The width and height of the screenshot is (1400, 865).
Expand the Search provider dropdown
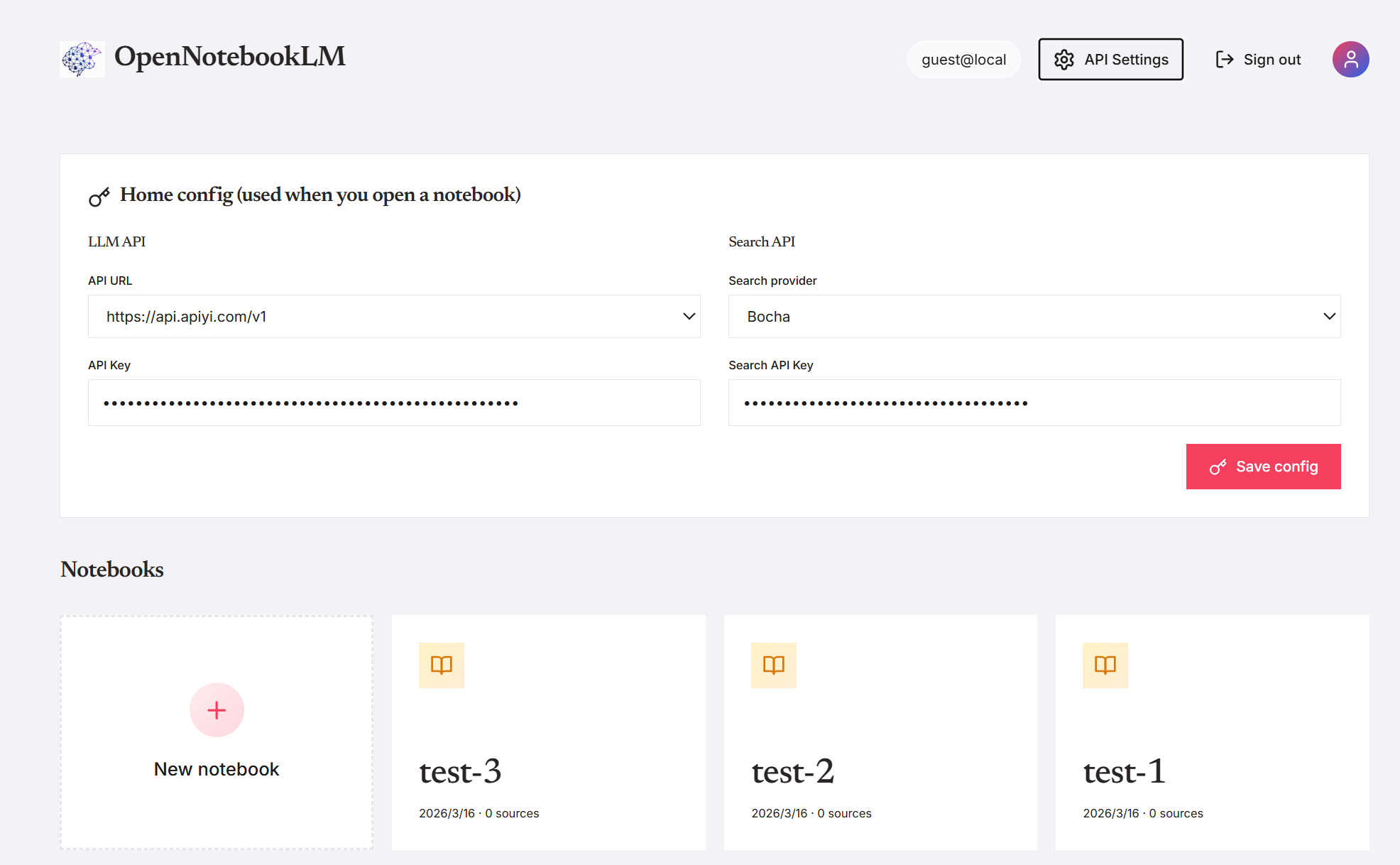pyautogui.click(x=1034, y=317)
